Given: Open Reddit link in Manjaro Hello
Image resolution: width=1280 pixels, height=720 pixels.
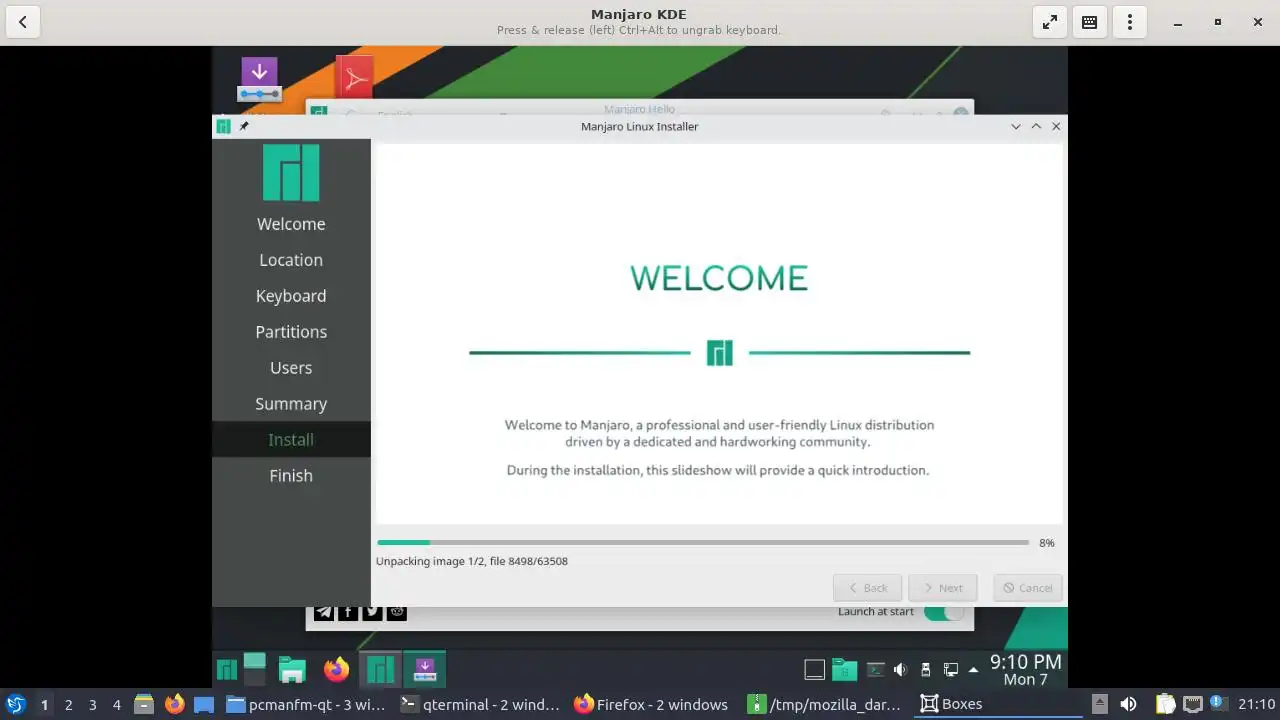Looking at the screenshot, I should (x=397, y=612).
